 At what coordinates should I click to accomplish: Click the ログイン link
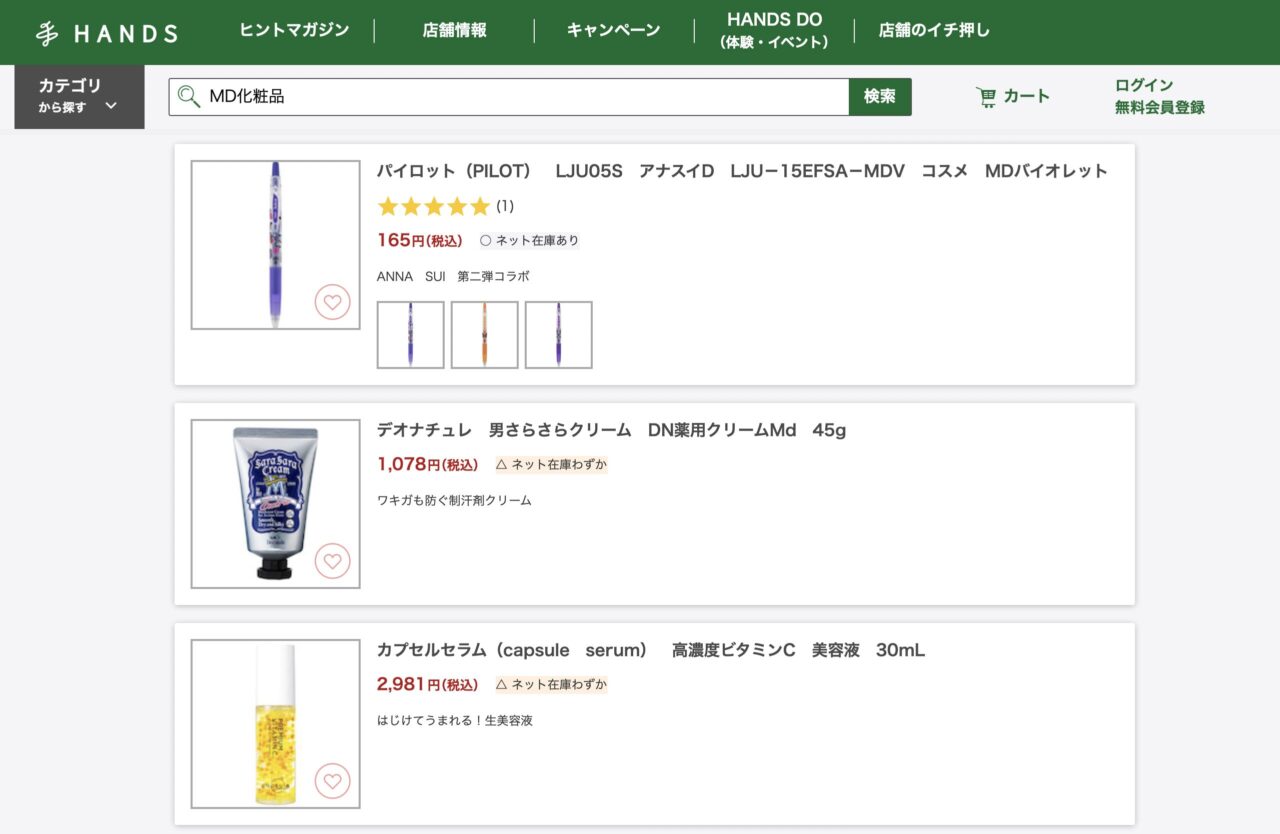[1144, 85]
